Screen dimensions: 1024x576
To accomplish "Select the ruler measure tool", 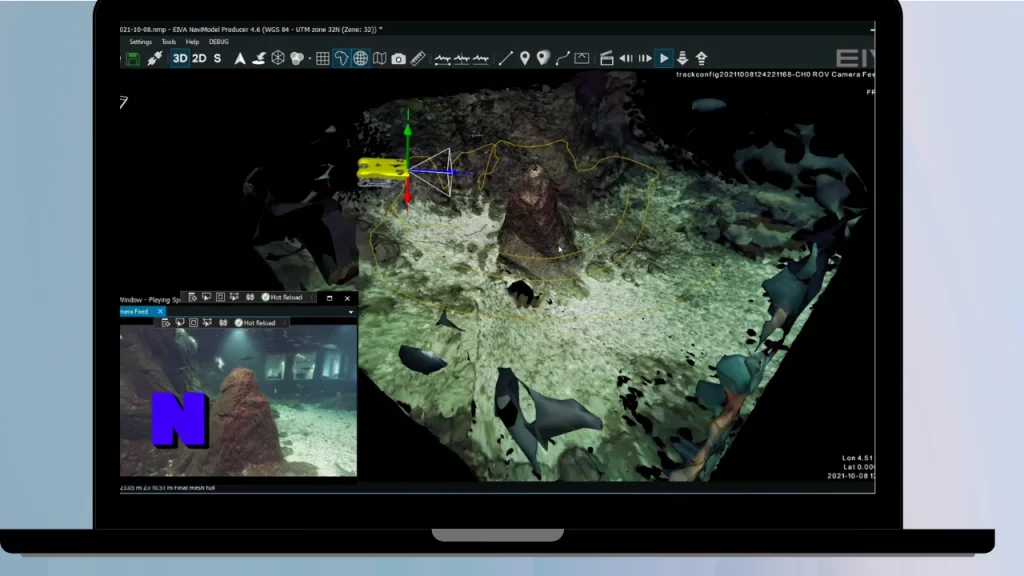I will [418, 58].
